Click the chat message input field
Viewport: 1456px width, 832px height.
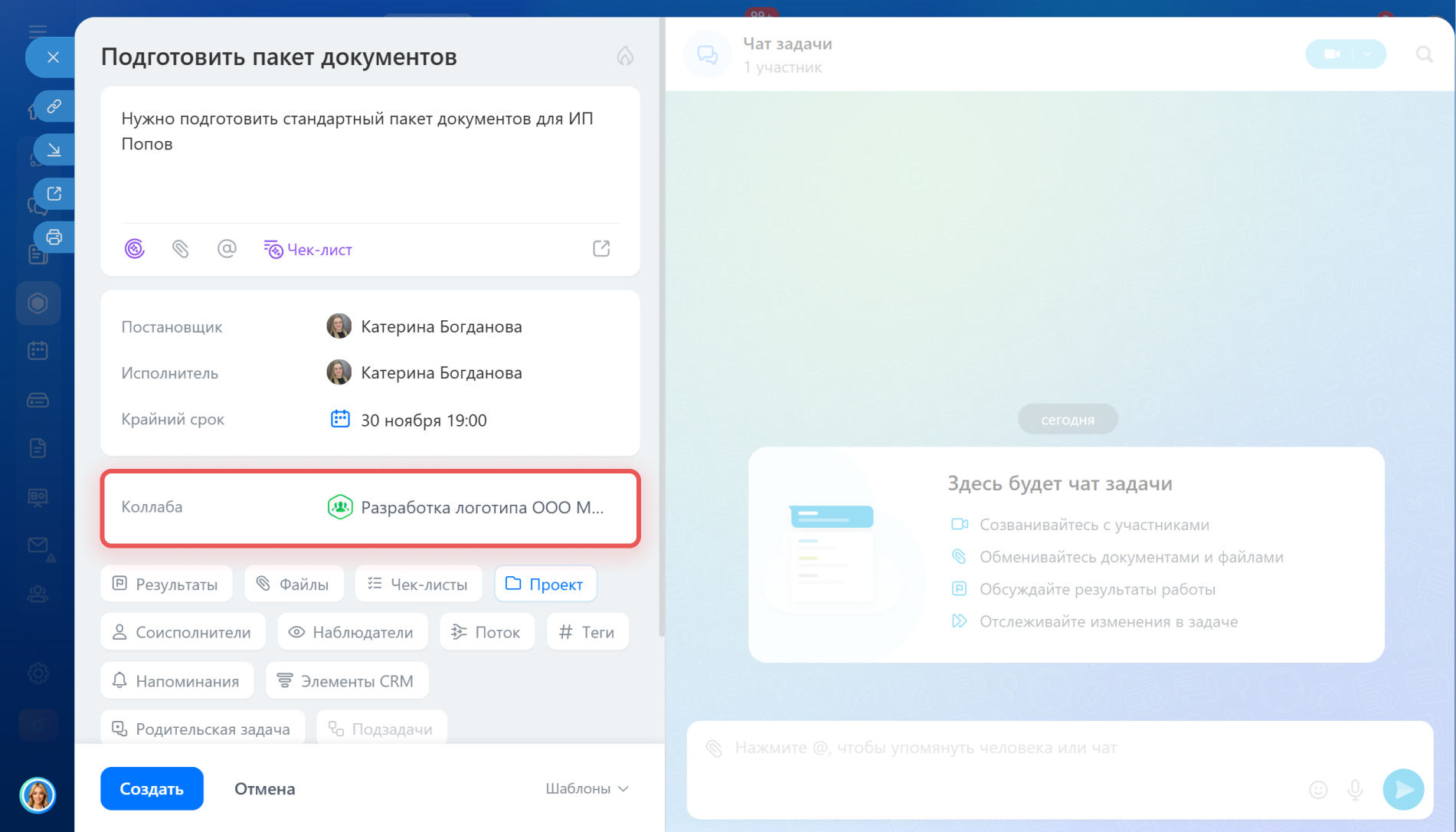pyautogui.click(x=996, y=748)
